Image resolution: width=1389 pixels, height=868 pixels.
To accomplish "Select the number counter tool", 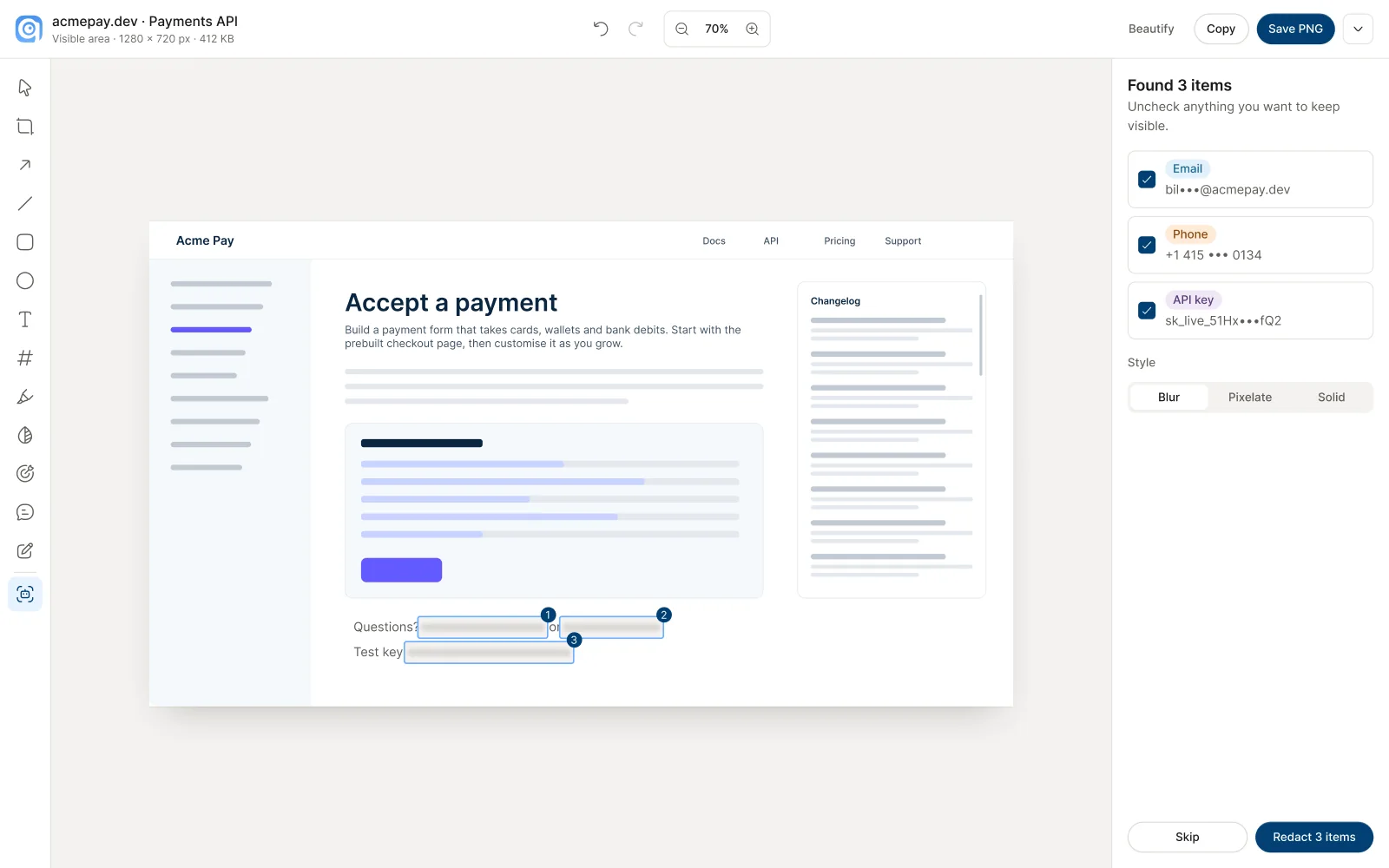I will tap(25, 358).
